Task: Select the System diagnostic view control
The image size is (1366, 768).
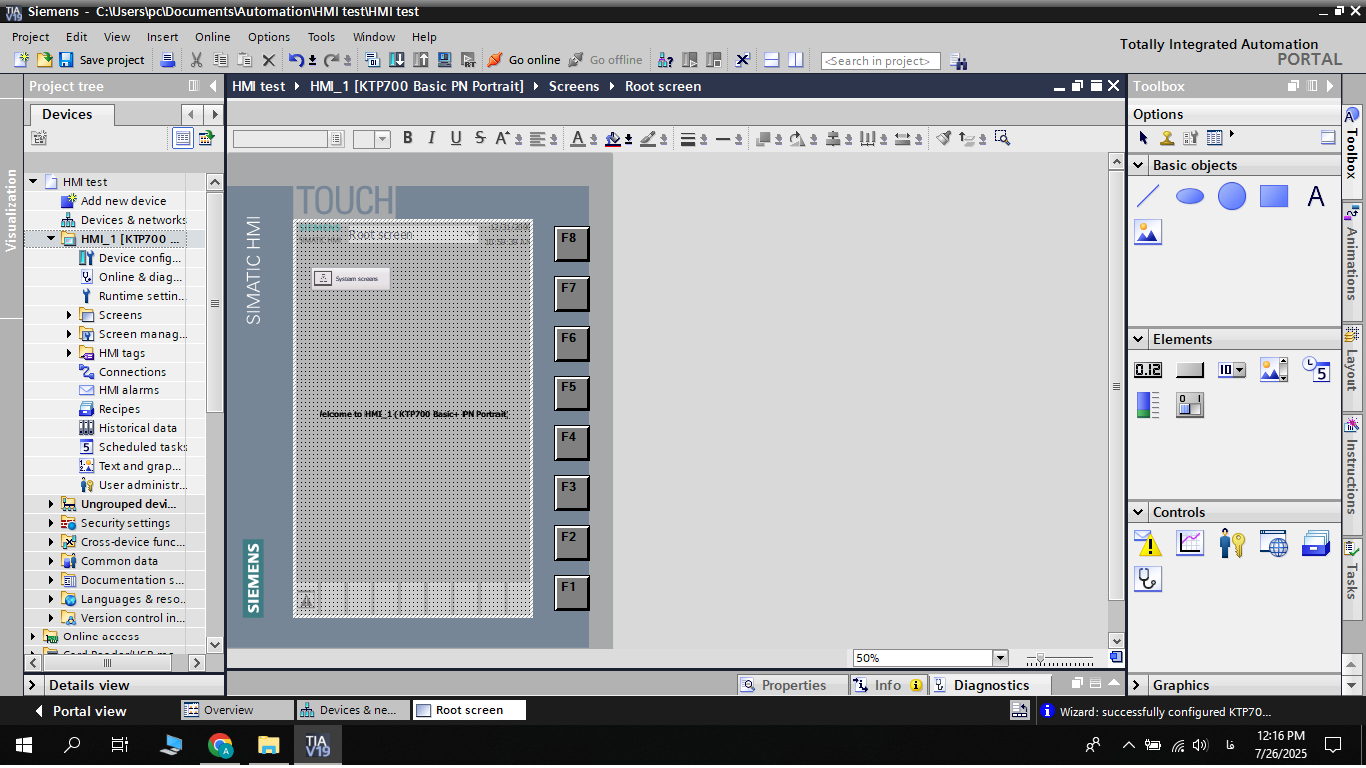Action: click(x=1148, y=578)
